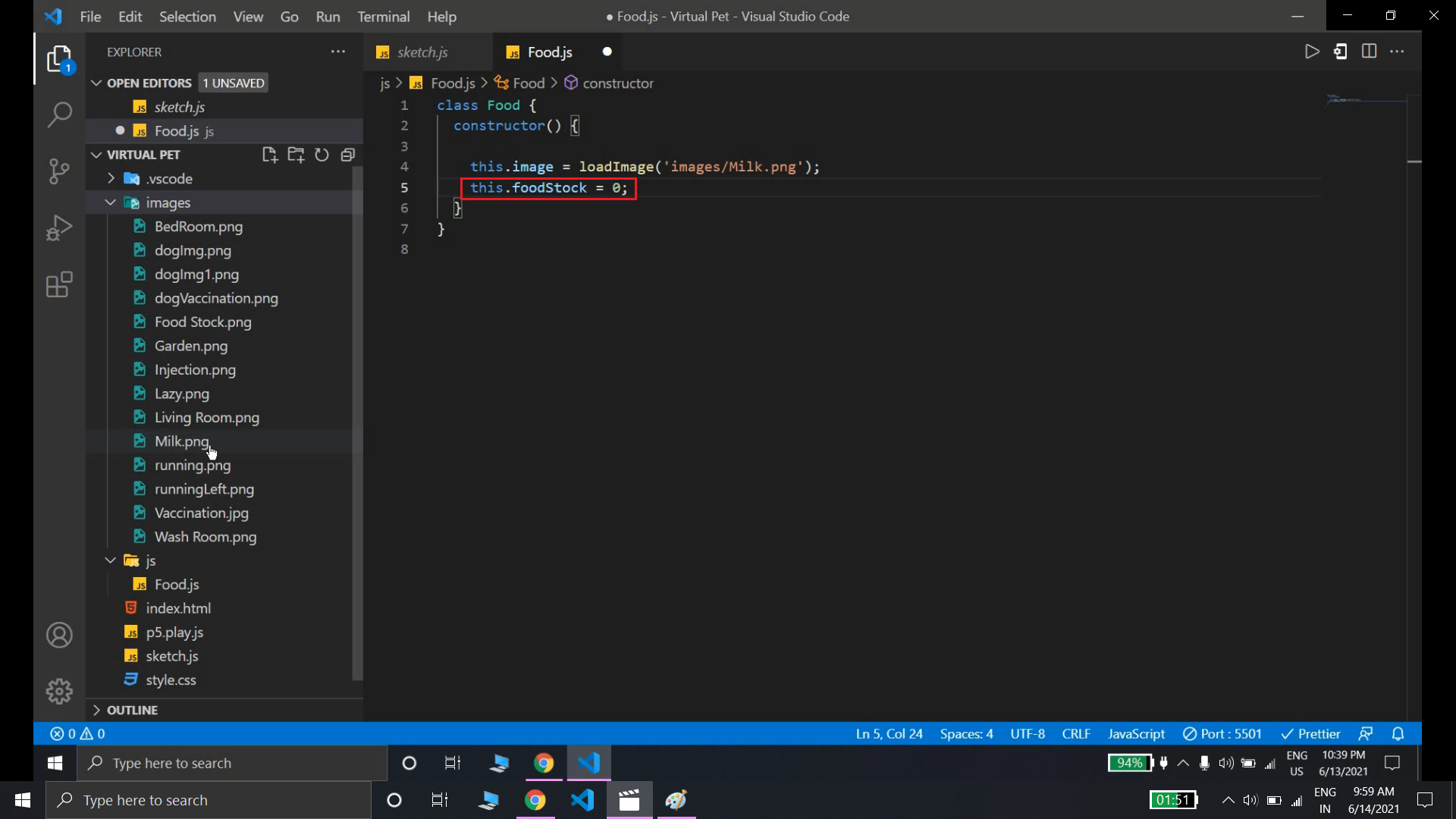Screen dimensions: 1456x819
Task: Click the New File icon in explorer
Action: 269,155
